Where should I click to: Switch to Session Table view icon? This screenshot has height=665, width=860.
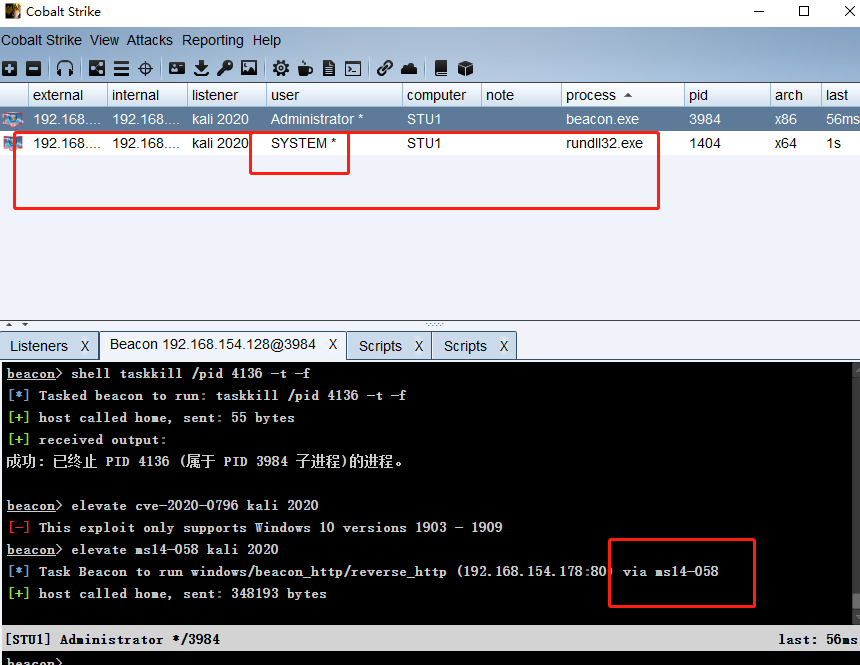pyautogui.click(x=121, y=69)
